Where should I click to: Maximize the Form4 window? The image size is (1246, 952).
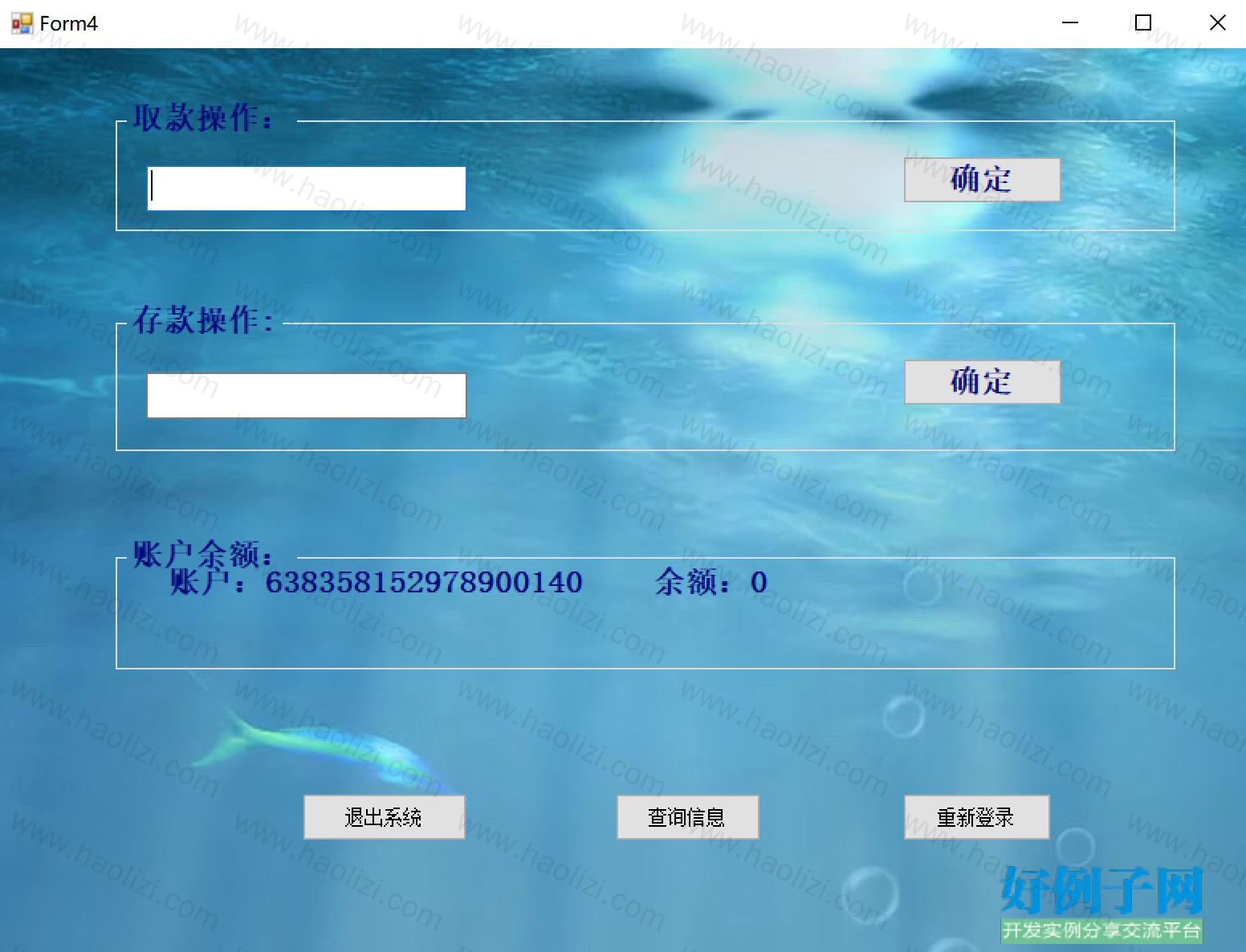coord(1143,23)
